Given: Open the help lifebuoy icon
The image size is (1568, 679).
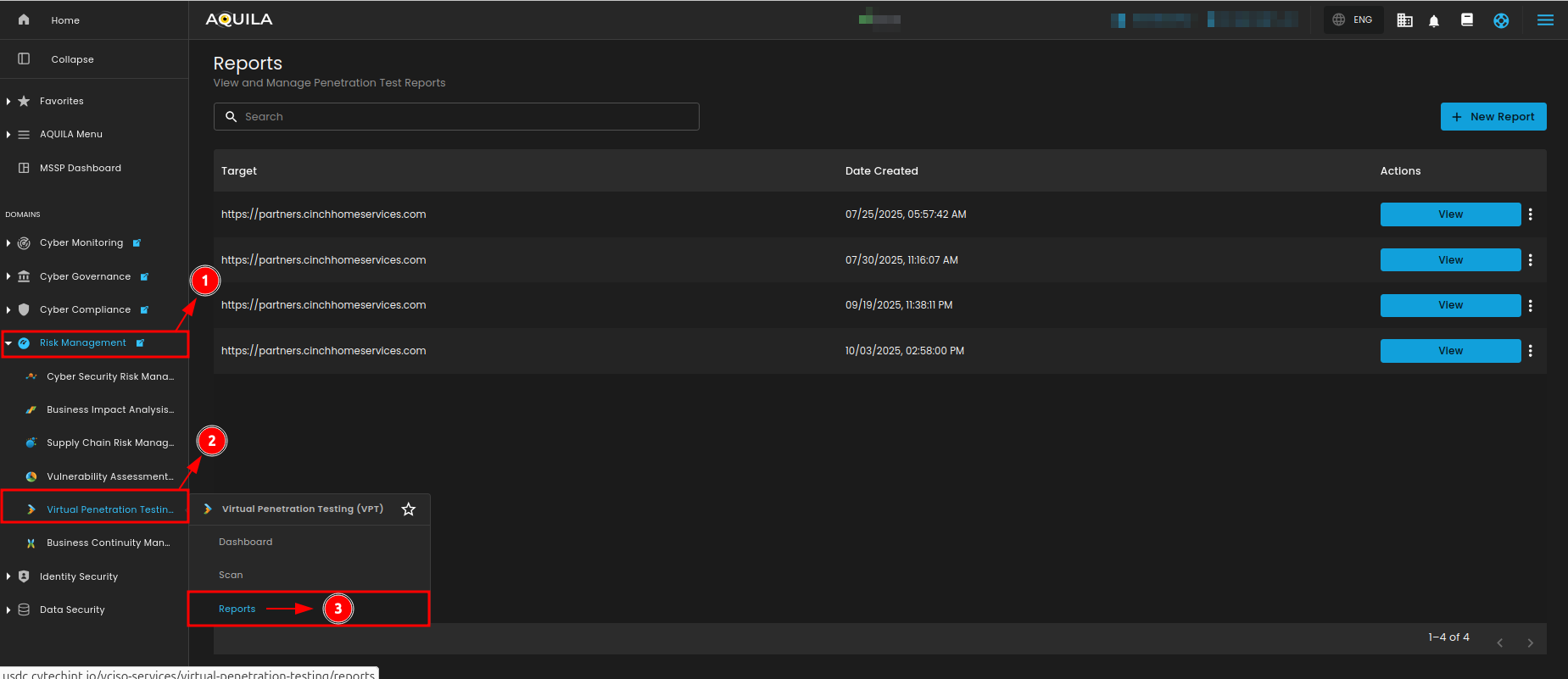Looking at the screenshot, I should click(1501, 20).
